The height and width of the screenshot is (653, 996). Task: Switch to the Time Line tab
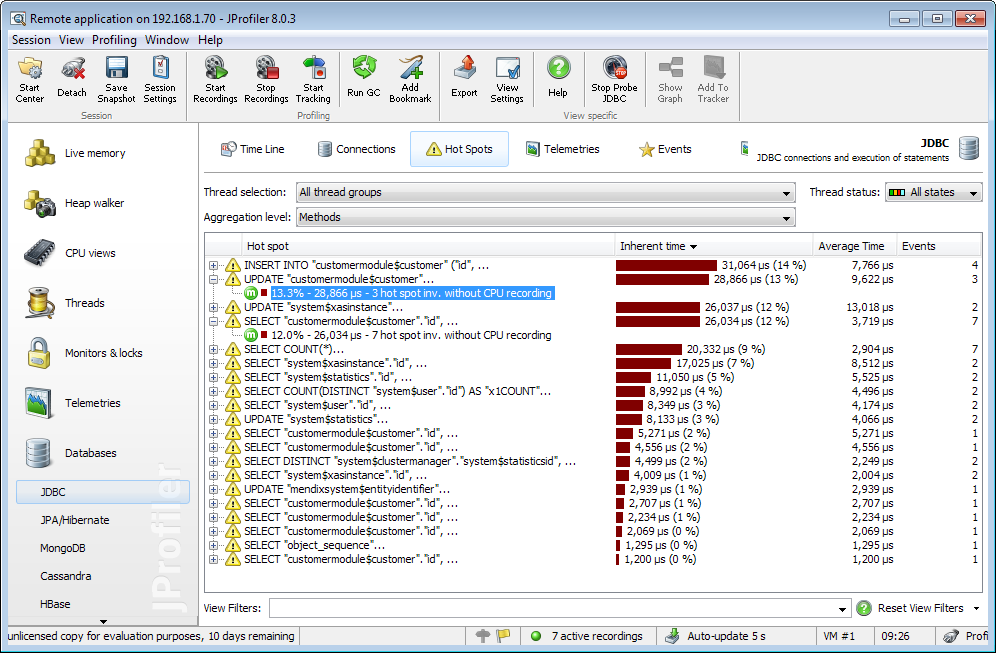252,149
